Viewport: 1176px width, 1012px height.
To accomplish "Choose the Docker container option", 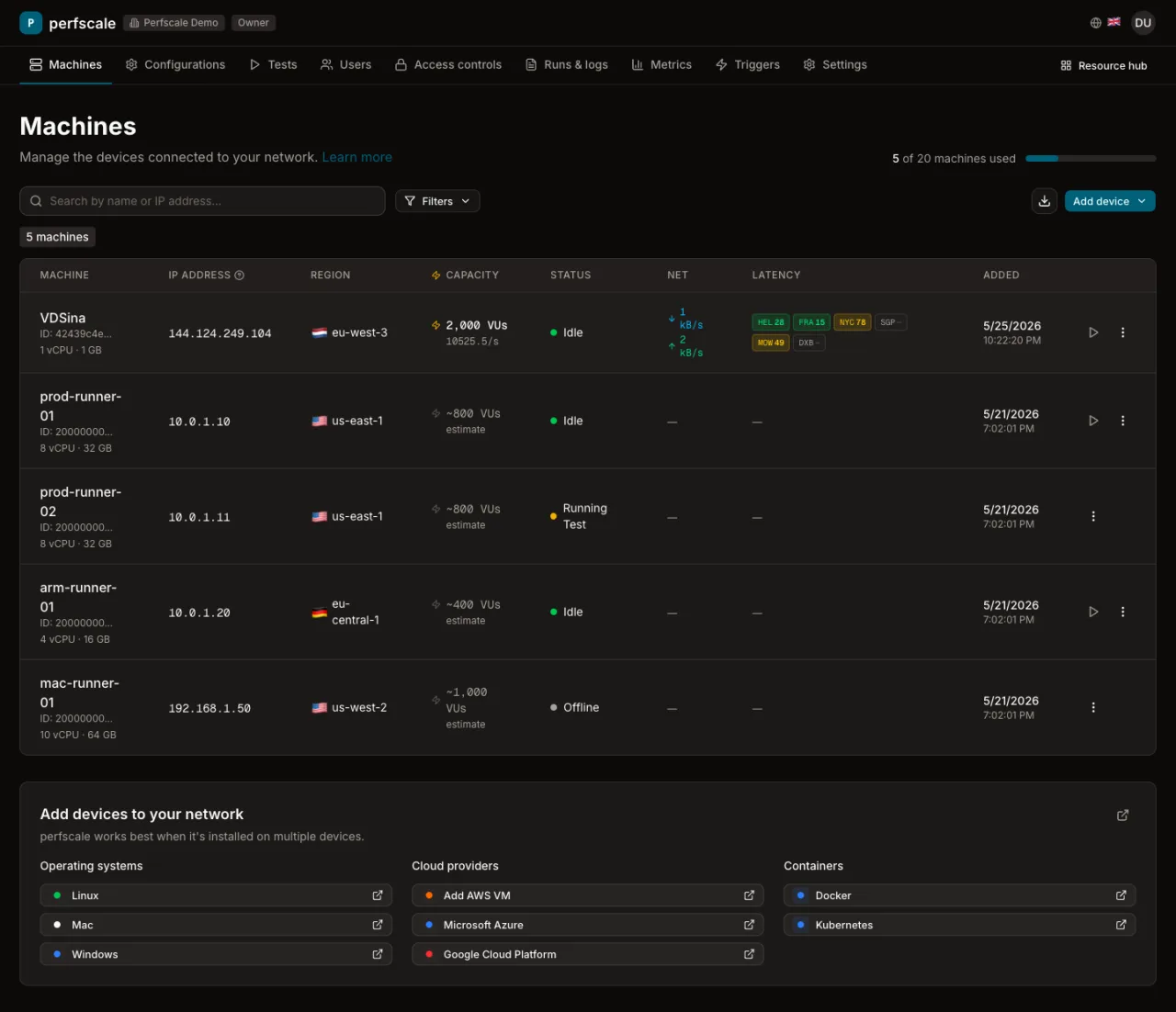I will (959, 895).
